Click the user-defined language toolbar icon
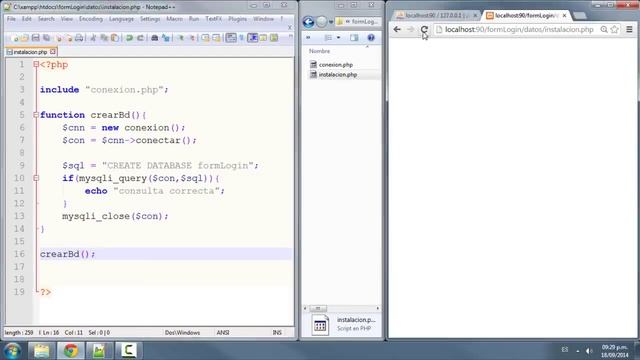Viewport: 640px width, 360px height. pyautogui.click(x=263, y=38)
